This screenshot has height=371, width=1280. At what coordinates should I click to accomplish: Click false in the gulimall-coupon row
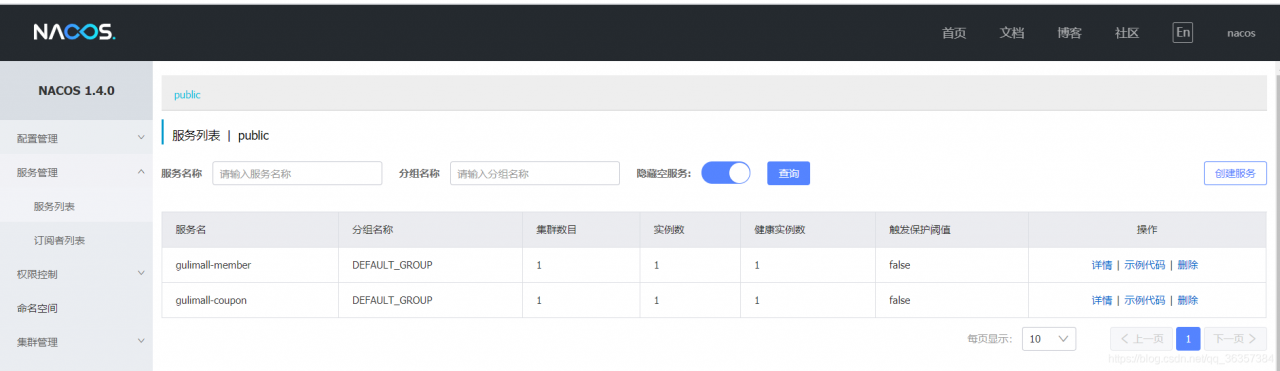click(900, 300)
